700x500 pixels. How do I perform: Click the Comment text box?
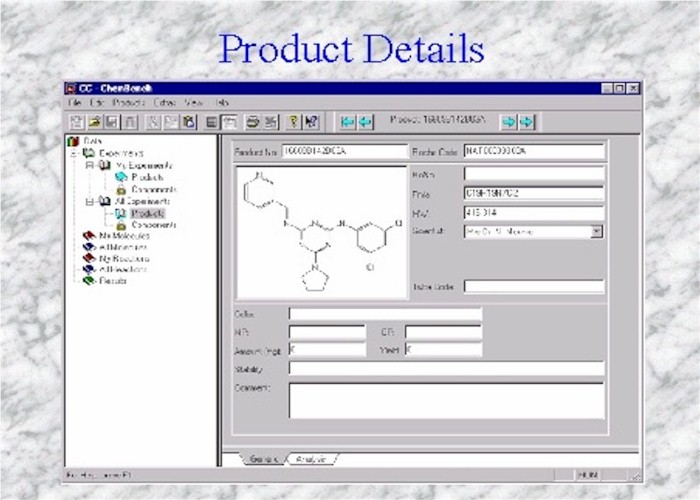pyautogui.click(x=446, y=400)
